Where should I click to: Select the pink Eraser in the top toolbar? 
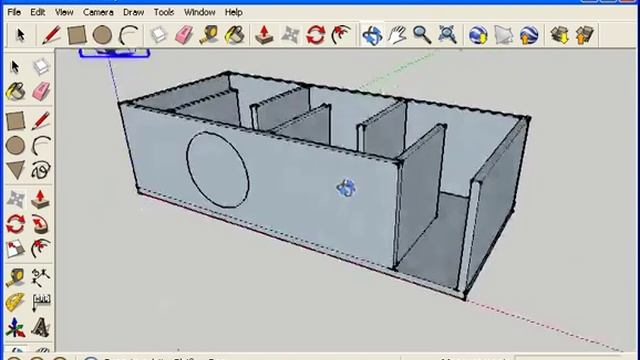pyautogui.click(x=184, y=35)
